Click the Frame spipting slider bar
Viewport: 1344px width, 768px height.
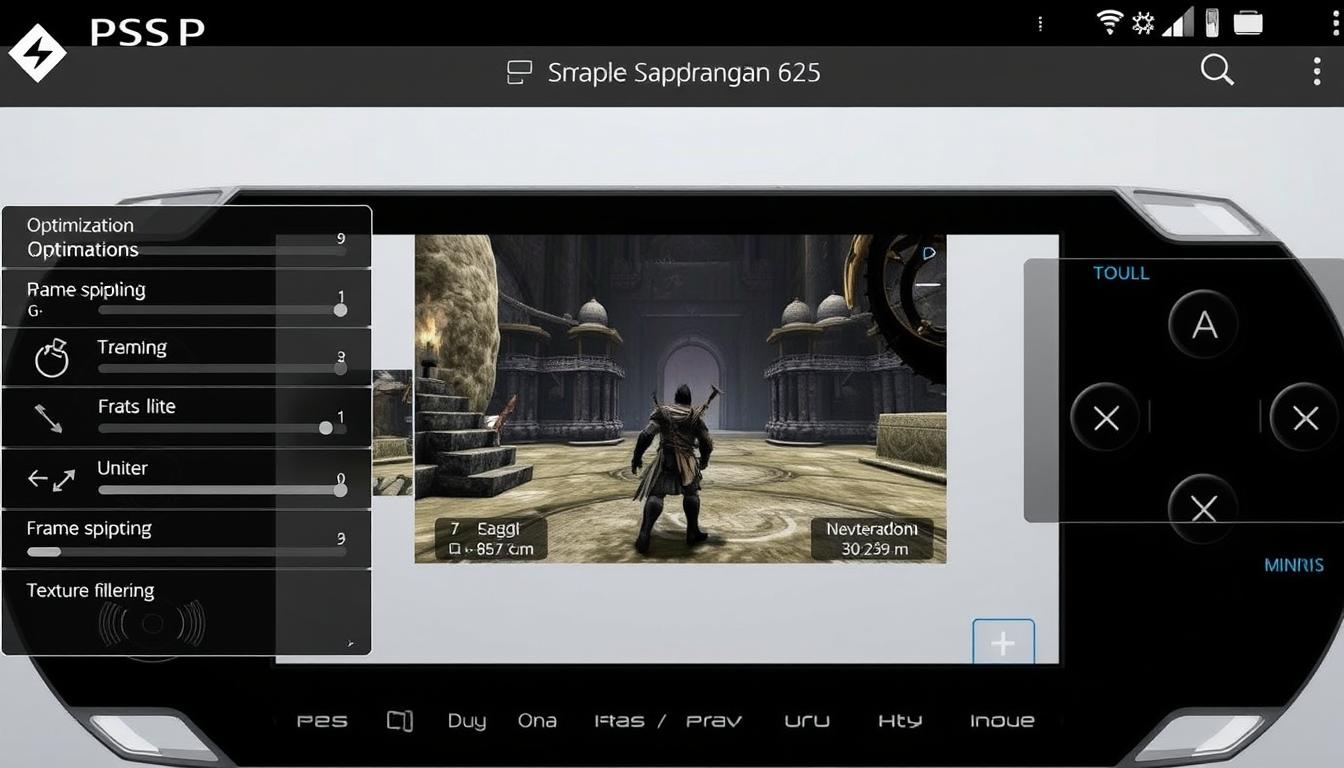coord(186,551)
